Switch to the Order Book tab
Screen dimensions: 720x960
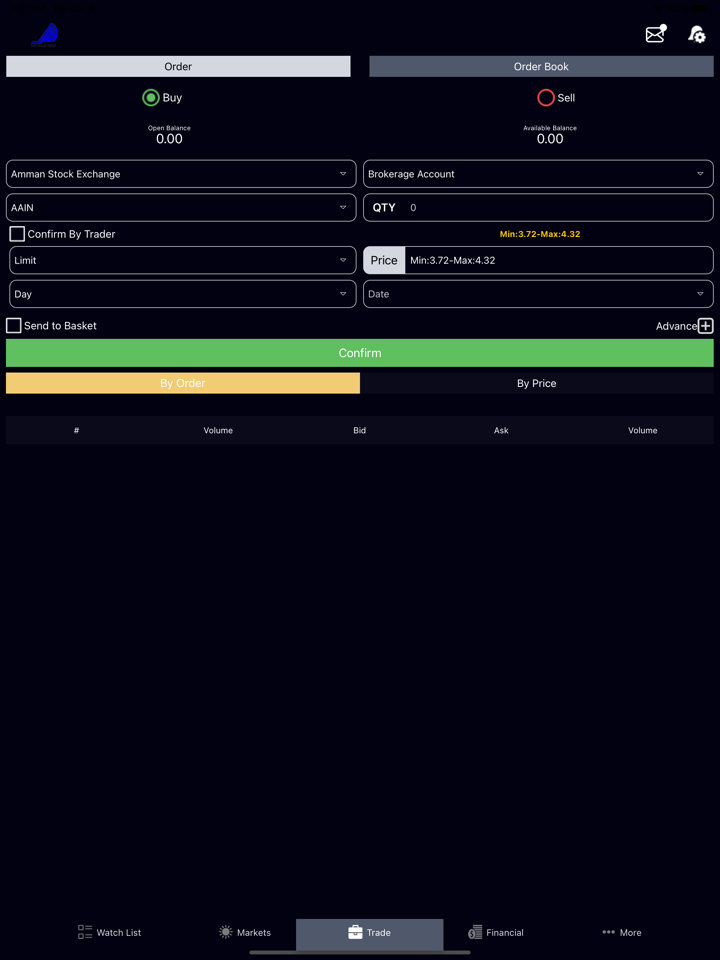tap(541, 67)
